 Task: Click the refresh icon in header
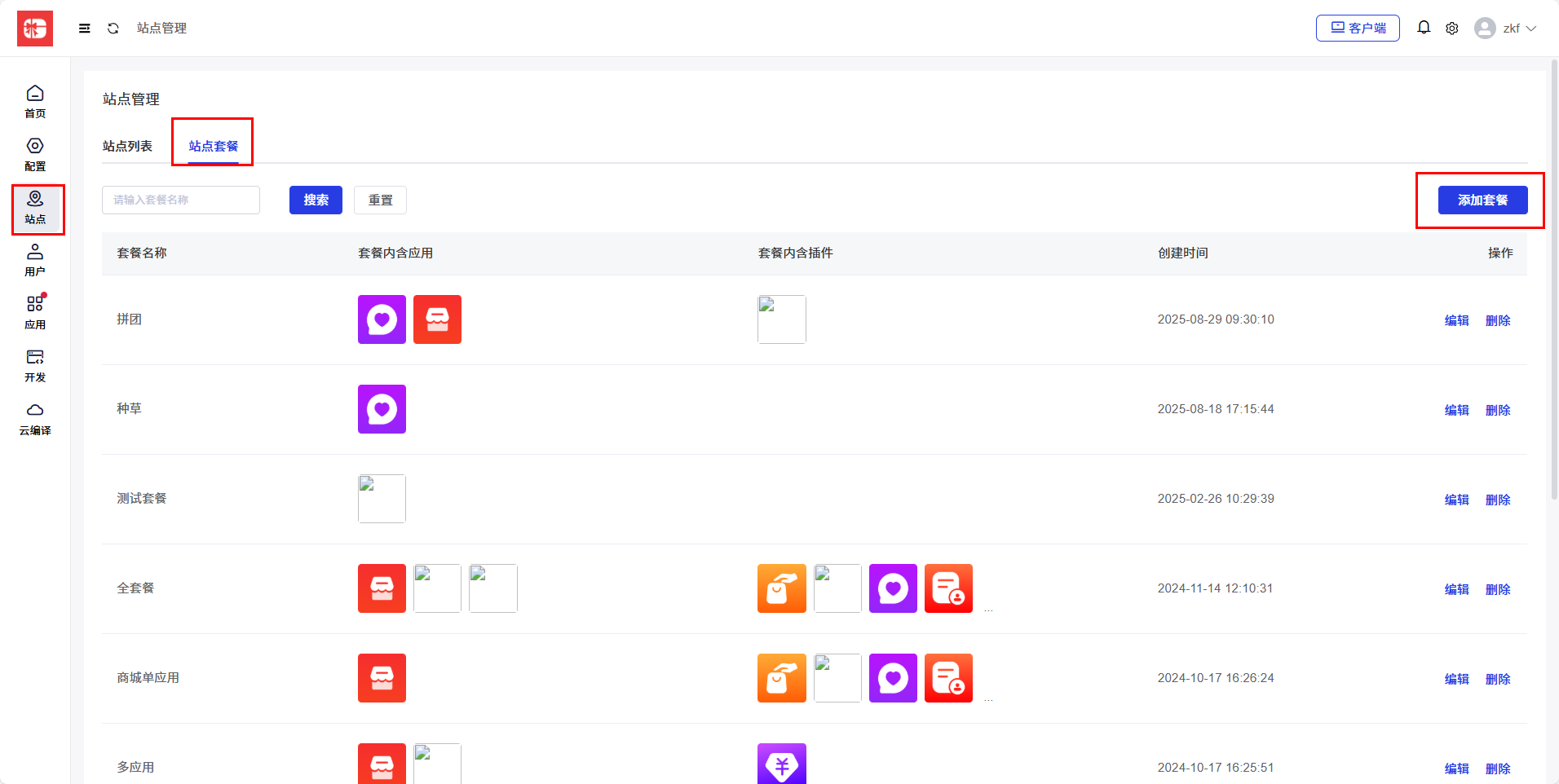click(113, 29)
